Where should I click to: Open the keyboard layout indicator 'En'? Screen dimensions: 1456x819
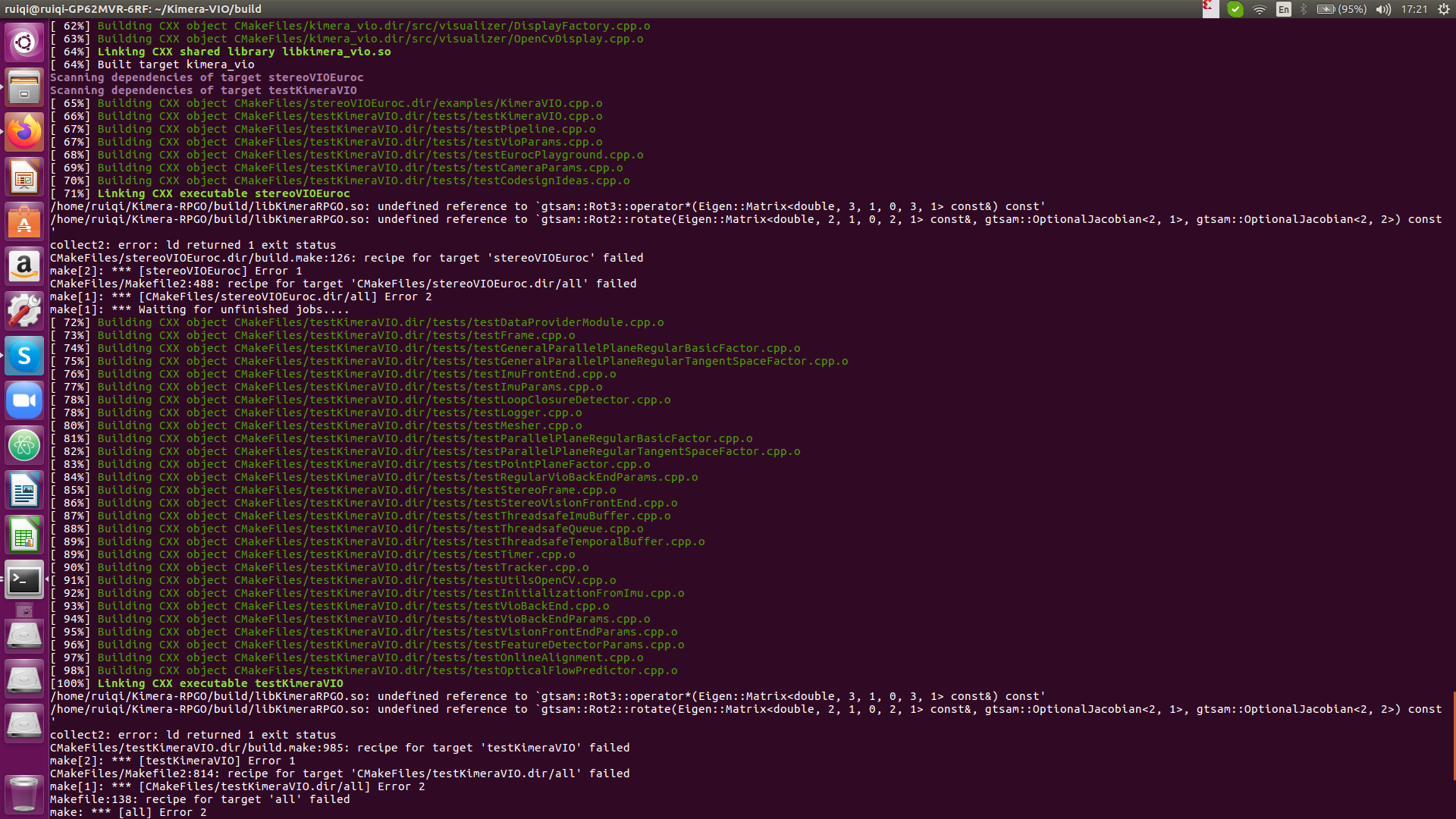tap(1283, 10)
